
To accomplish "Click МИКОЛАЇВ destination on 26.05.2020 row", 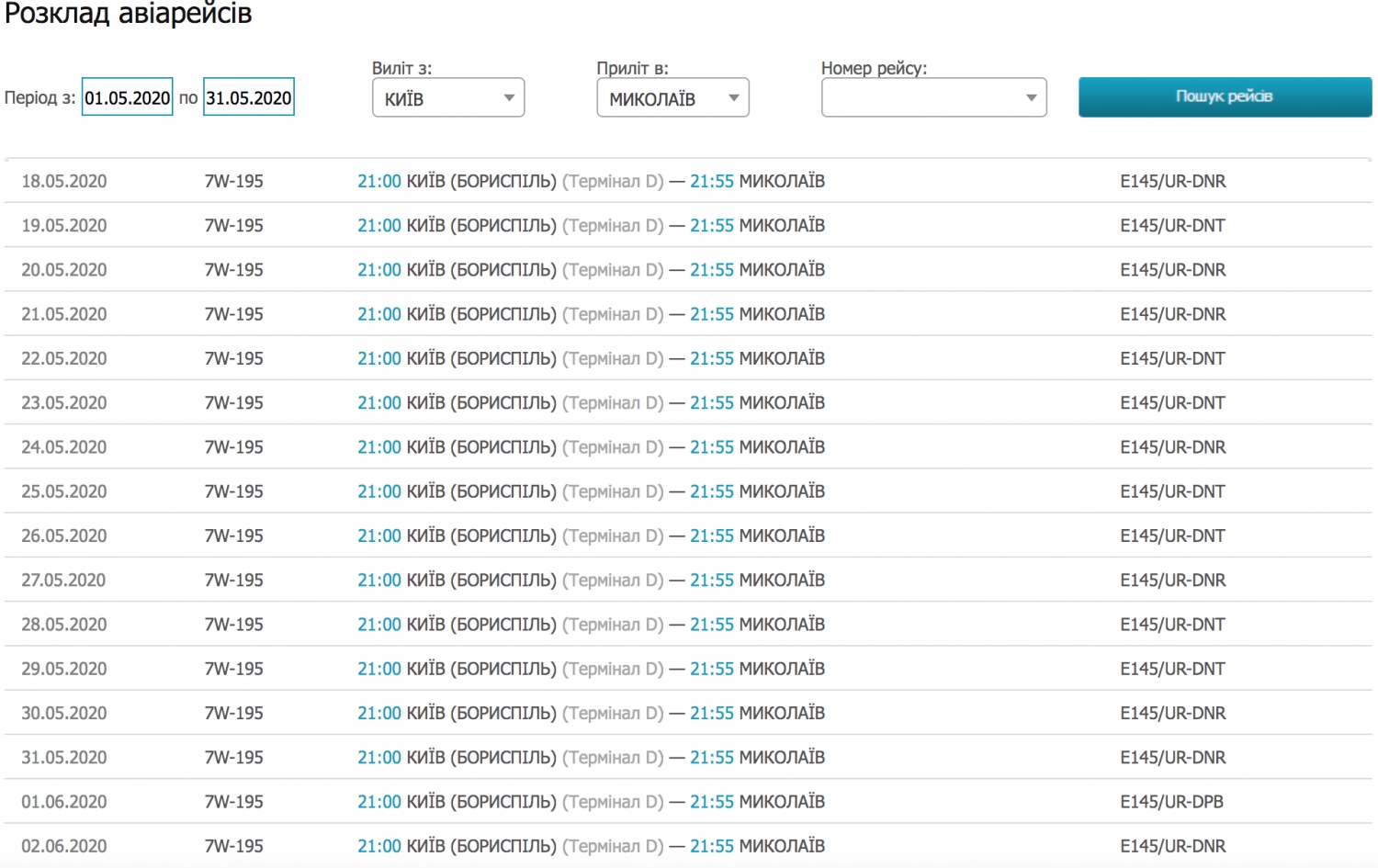I will 782,536.
